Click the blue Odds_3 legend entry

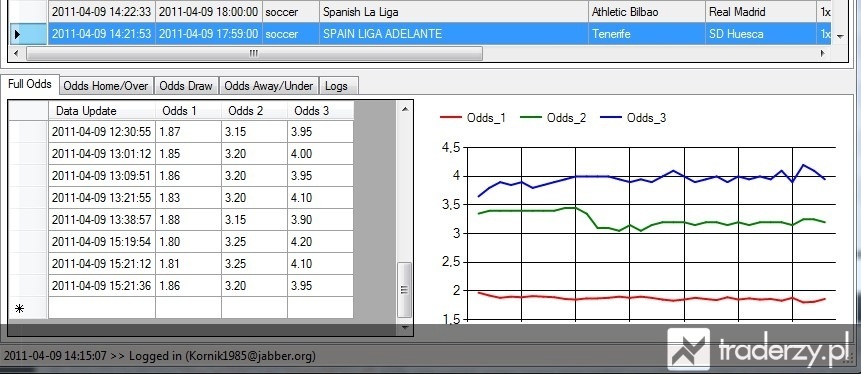(x=633, y=118)
